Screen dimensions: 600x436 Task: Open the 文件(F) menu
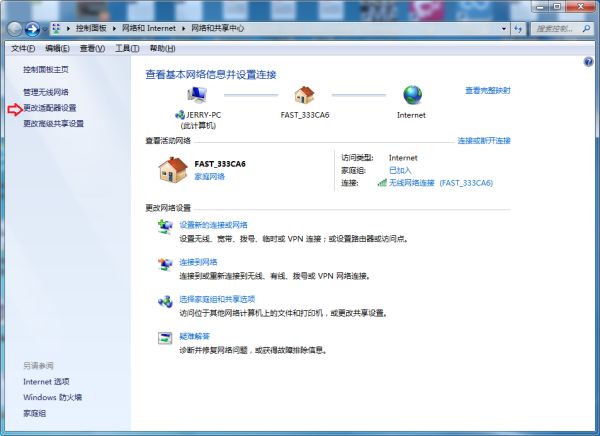pyautogui.click(x=23, y=48)
